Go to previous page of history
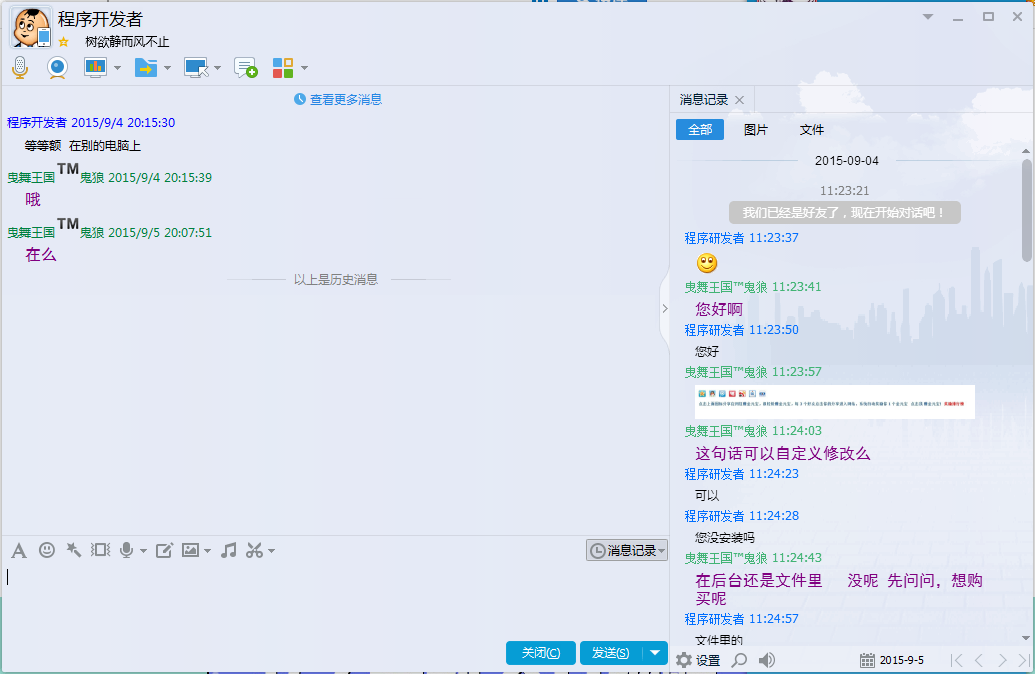 [979, 660]
